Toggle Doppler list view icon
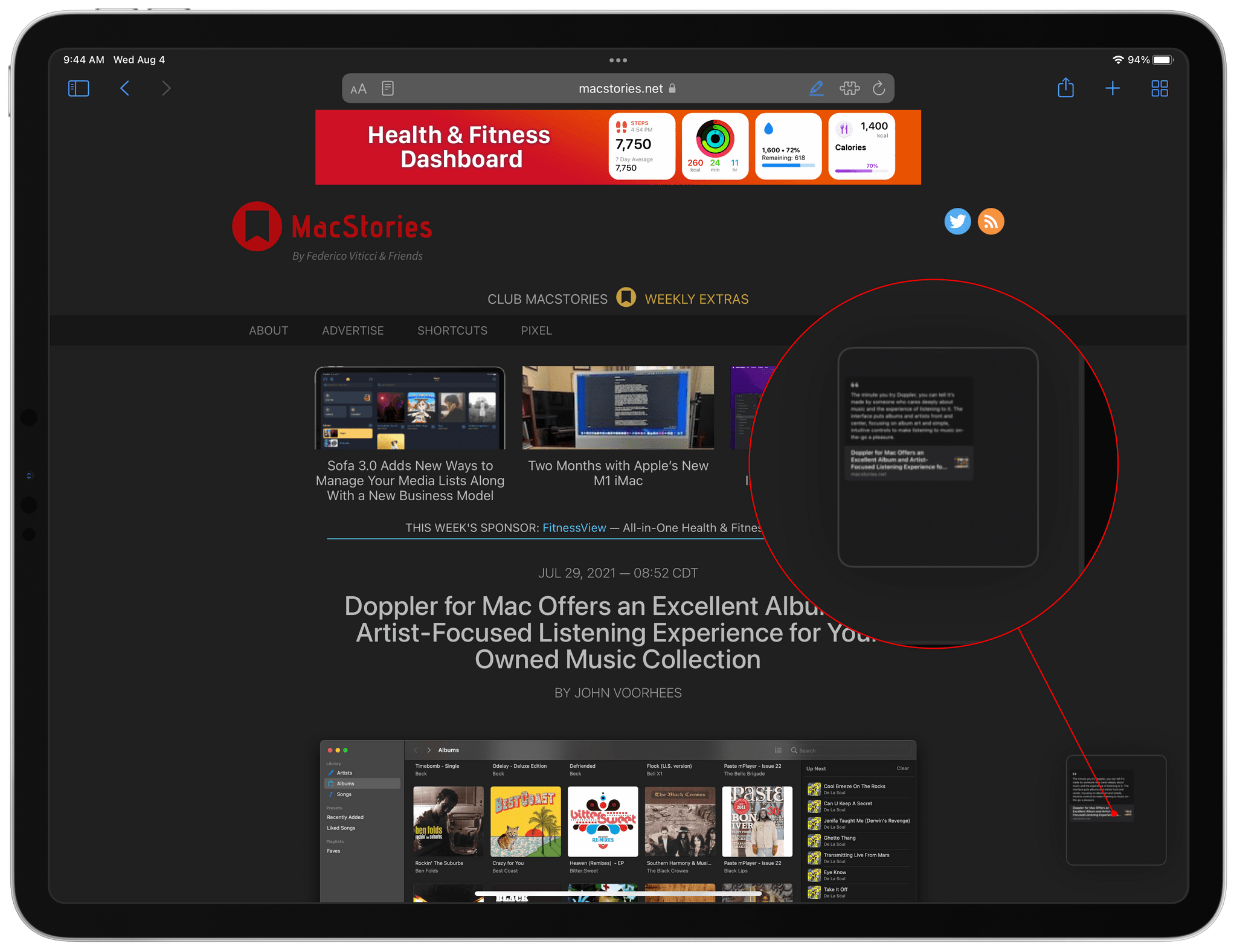This screenshot has width=1237, height=952. pos(779,750)
